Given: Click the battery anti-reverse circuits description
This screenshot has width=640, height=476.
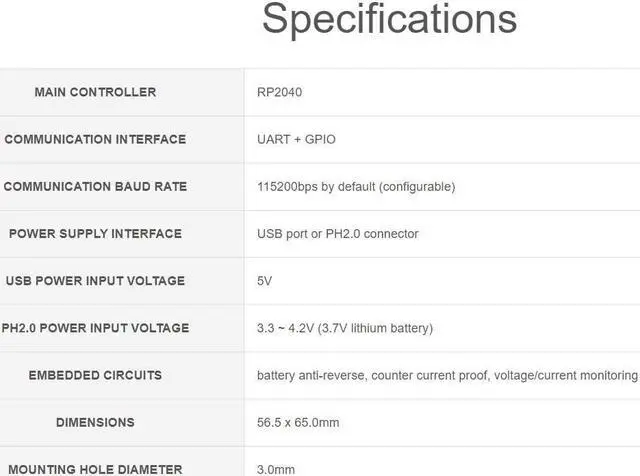Looking at the screenshot, I should point(447,375).
